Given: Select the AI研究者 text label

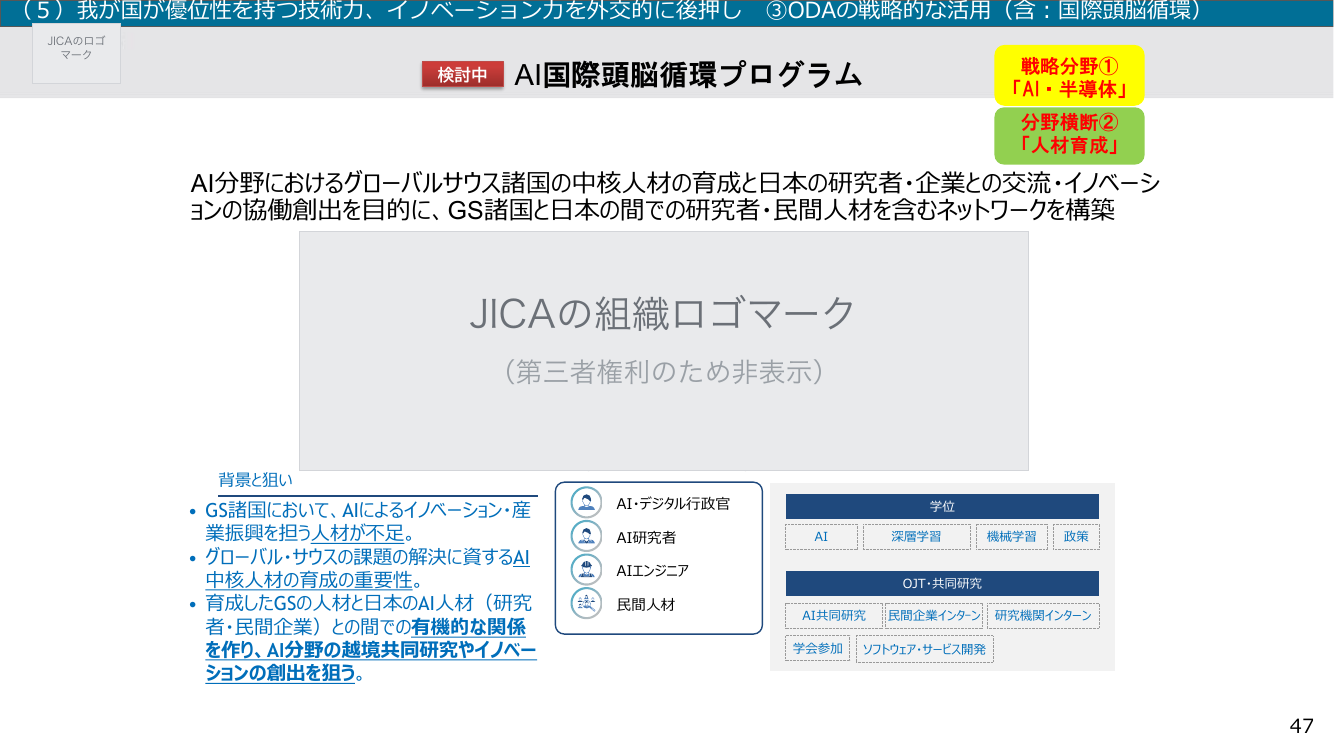Looking at the screenshot, I should [646, 537].
